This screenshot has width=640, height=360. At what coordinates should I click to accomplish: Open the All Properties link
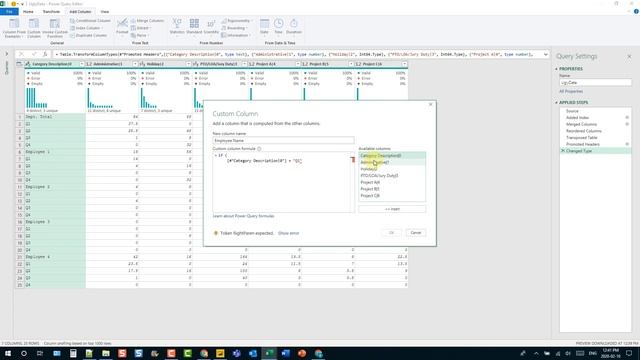coord(571,91)
